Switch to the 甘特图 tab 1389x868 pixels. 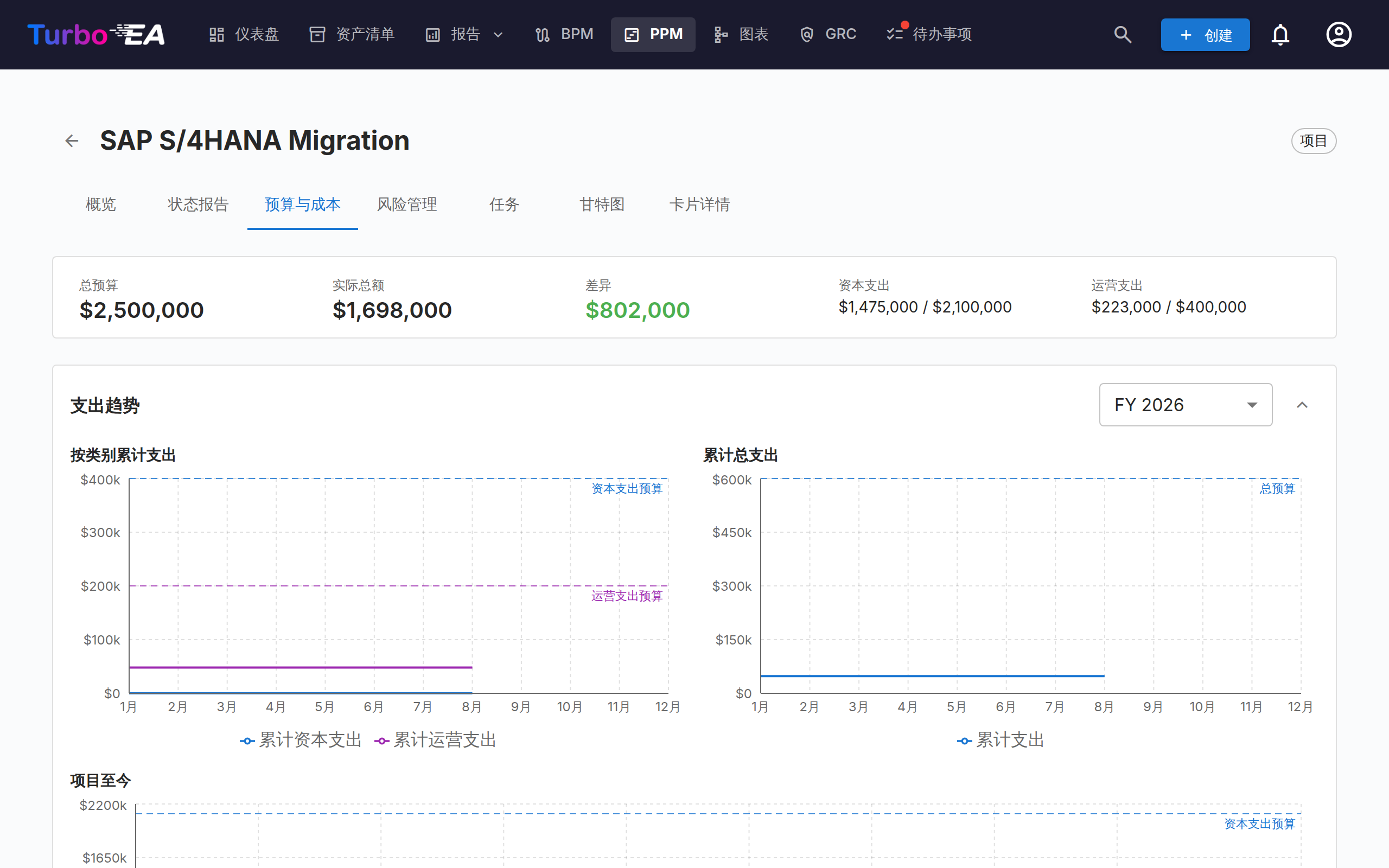602,205
